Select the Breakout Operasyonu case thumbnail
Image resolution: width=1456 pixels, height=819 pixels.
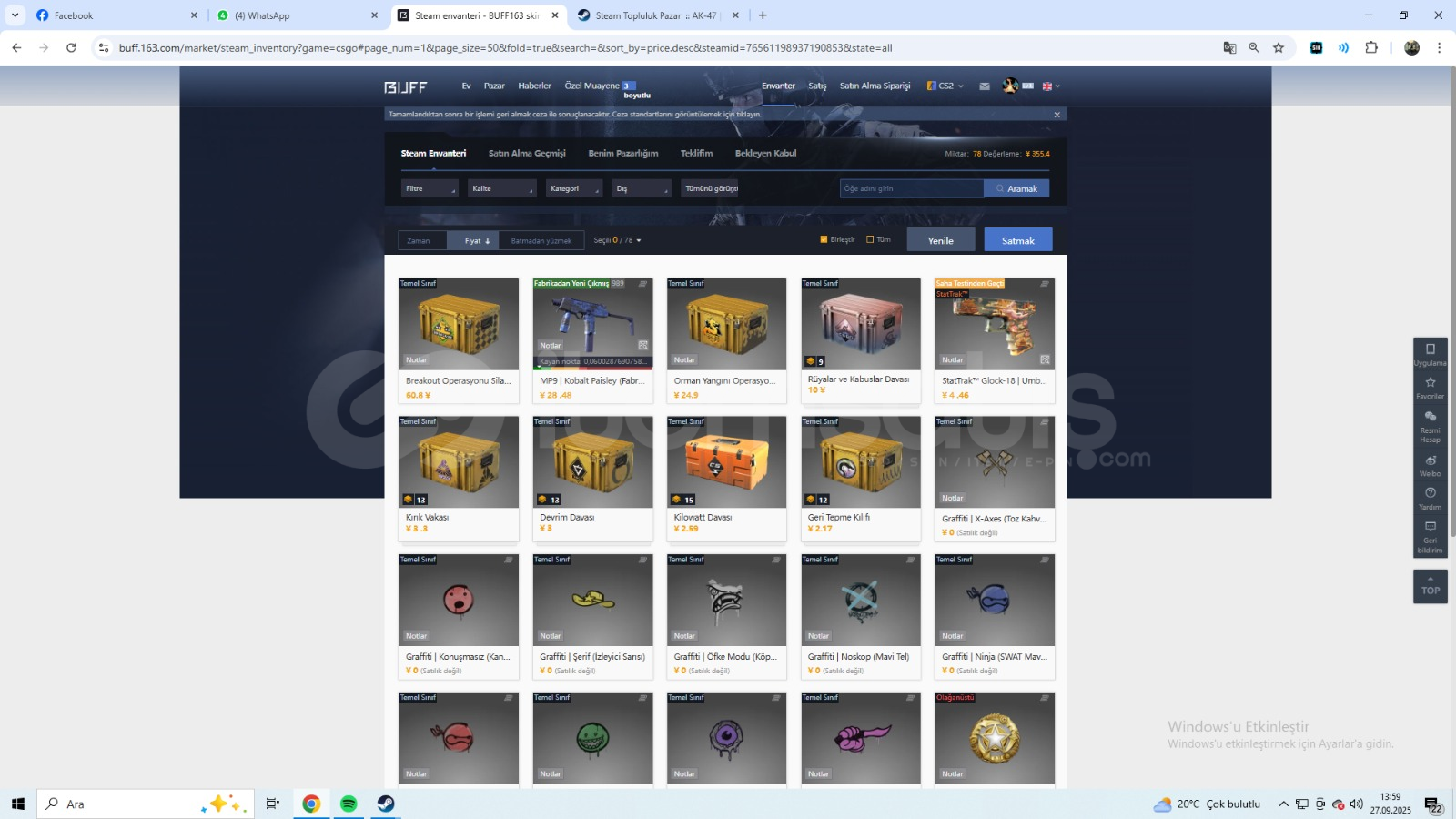point(459,323)
